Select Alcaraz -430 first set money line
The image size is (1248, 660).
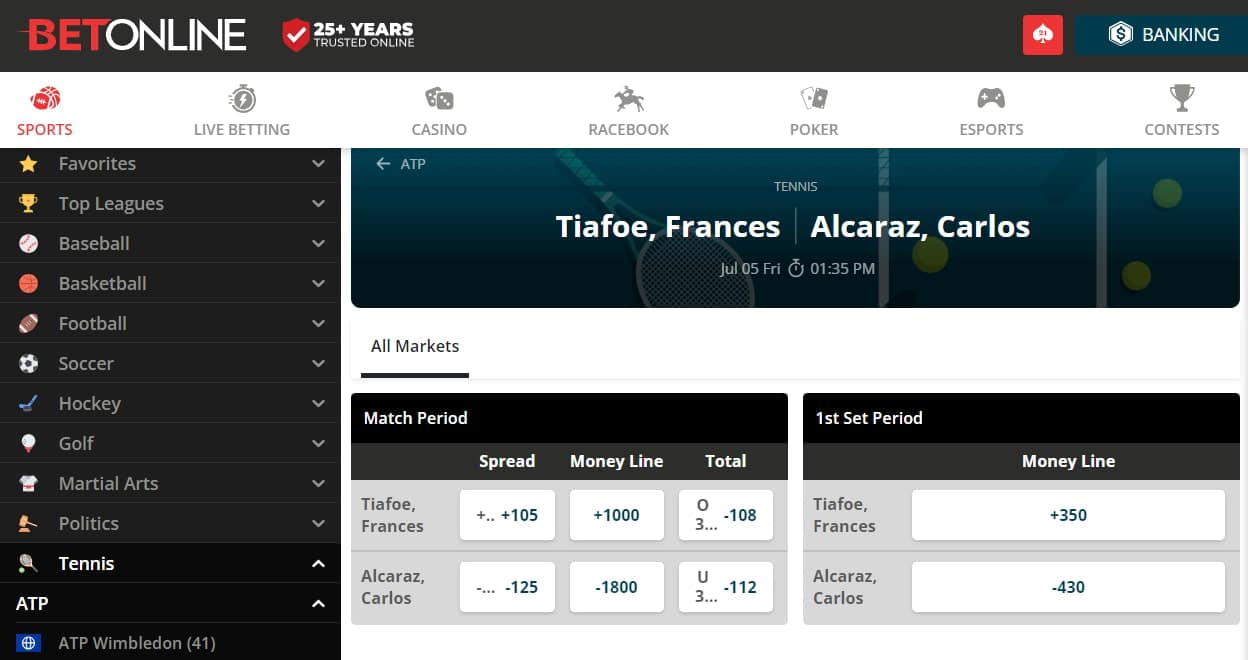(x=1068, y=587)
